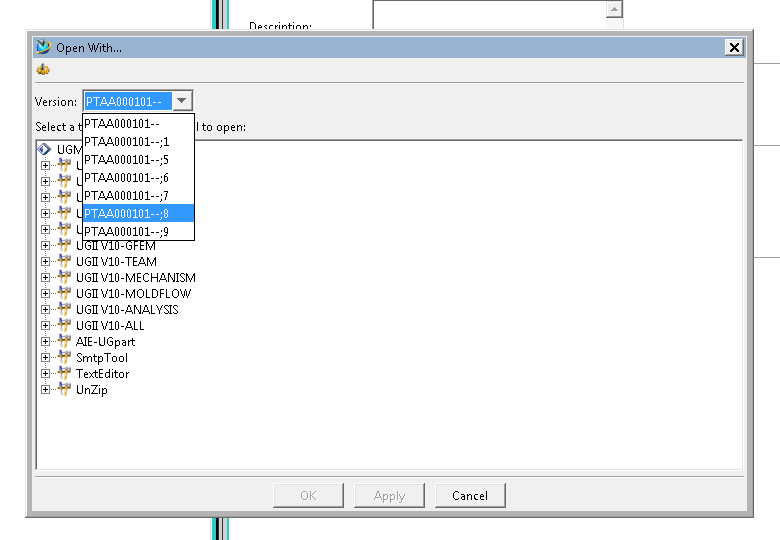Select the UGII V10-MECHANISM label

pyautogui.click(x=136, y=277)
